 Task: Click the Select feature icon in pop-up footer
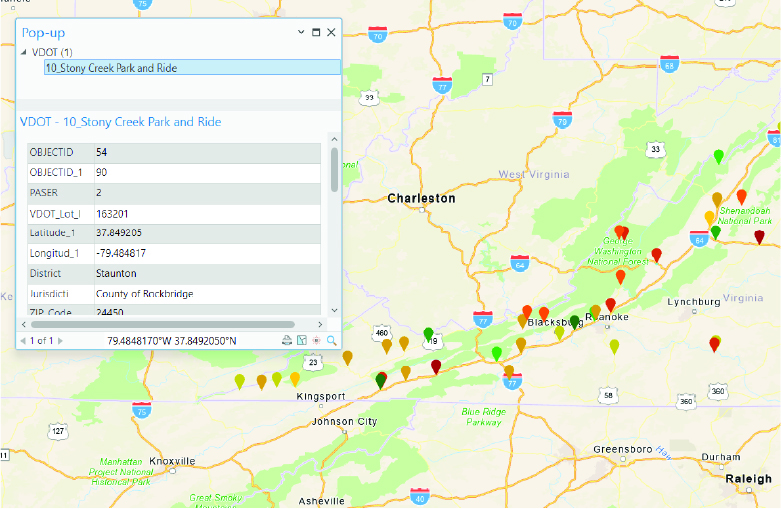(302, 341)
